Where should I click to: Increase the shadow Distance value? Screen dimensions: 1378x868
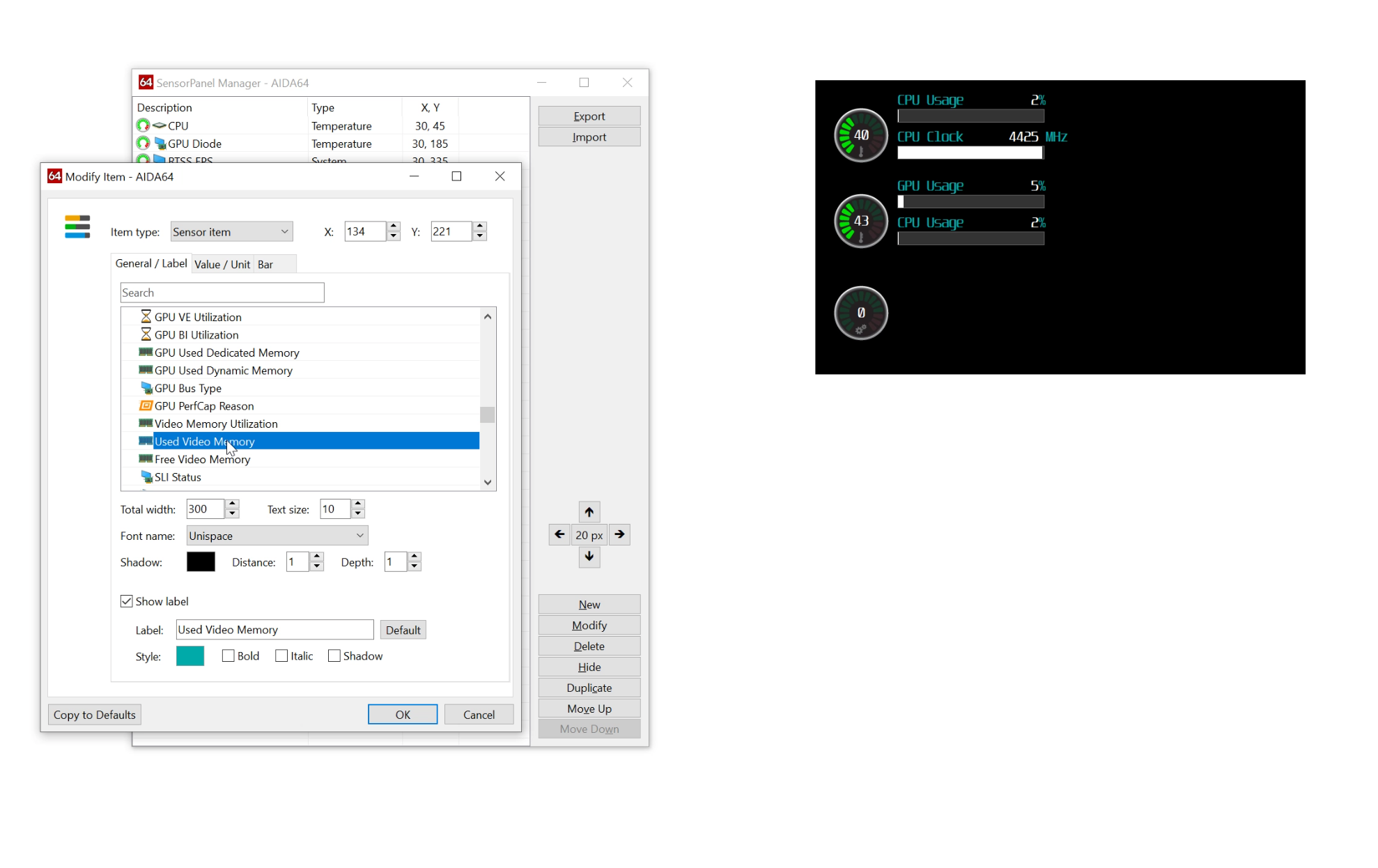click(x=317, y=557)
